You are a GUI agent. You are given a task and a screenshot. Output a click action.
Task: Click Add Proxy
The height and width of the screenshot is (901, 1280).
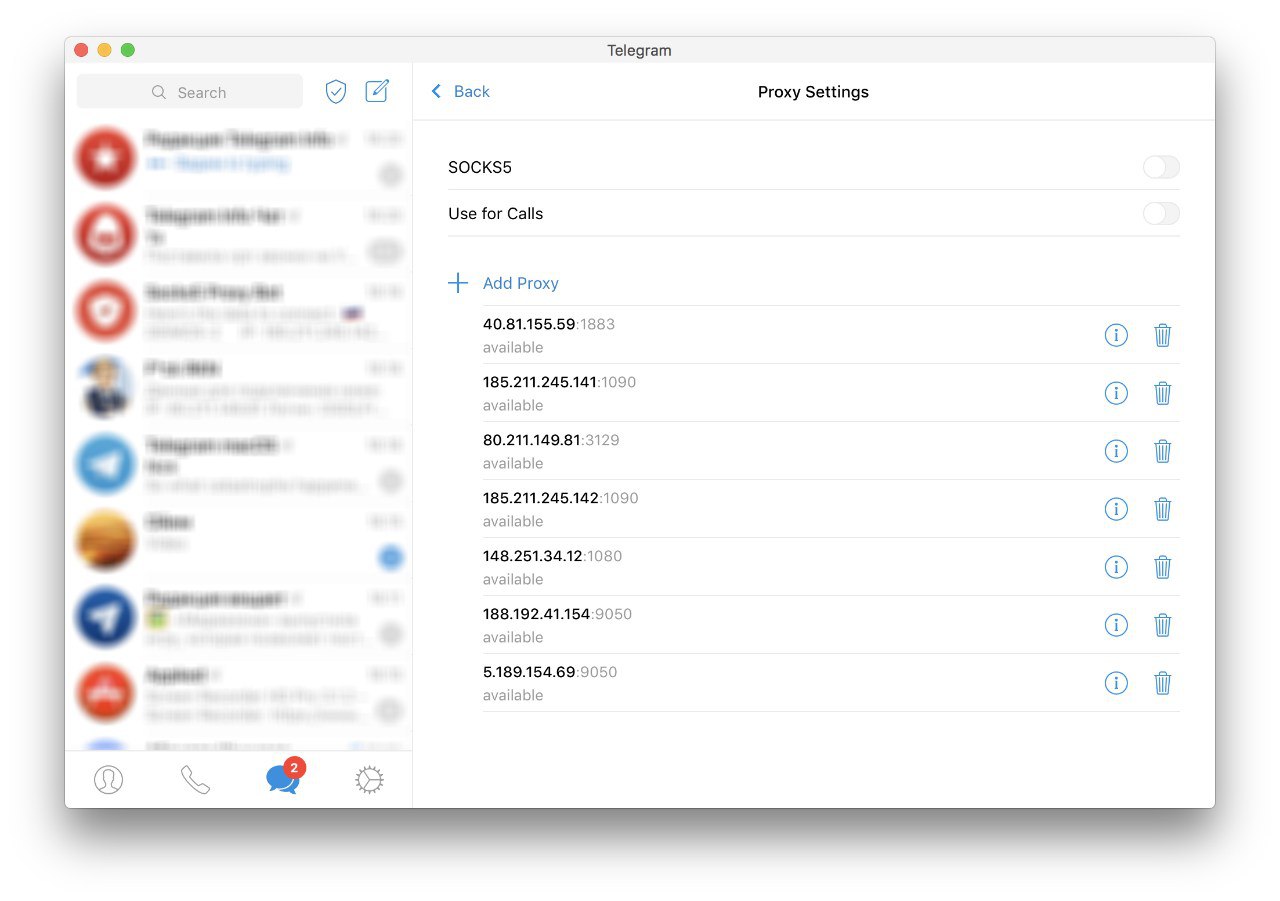pos(503,283)
